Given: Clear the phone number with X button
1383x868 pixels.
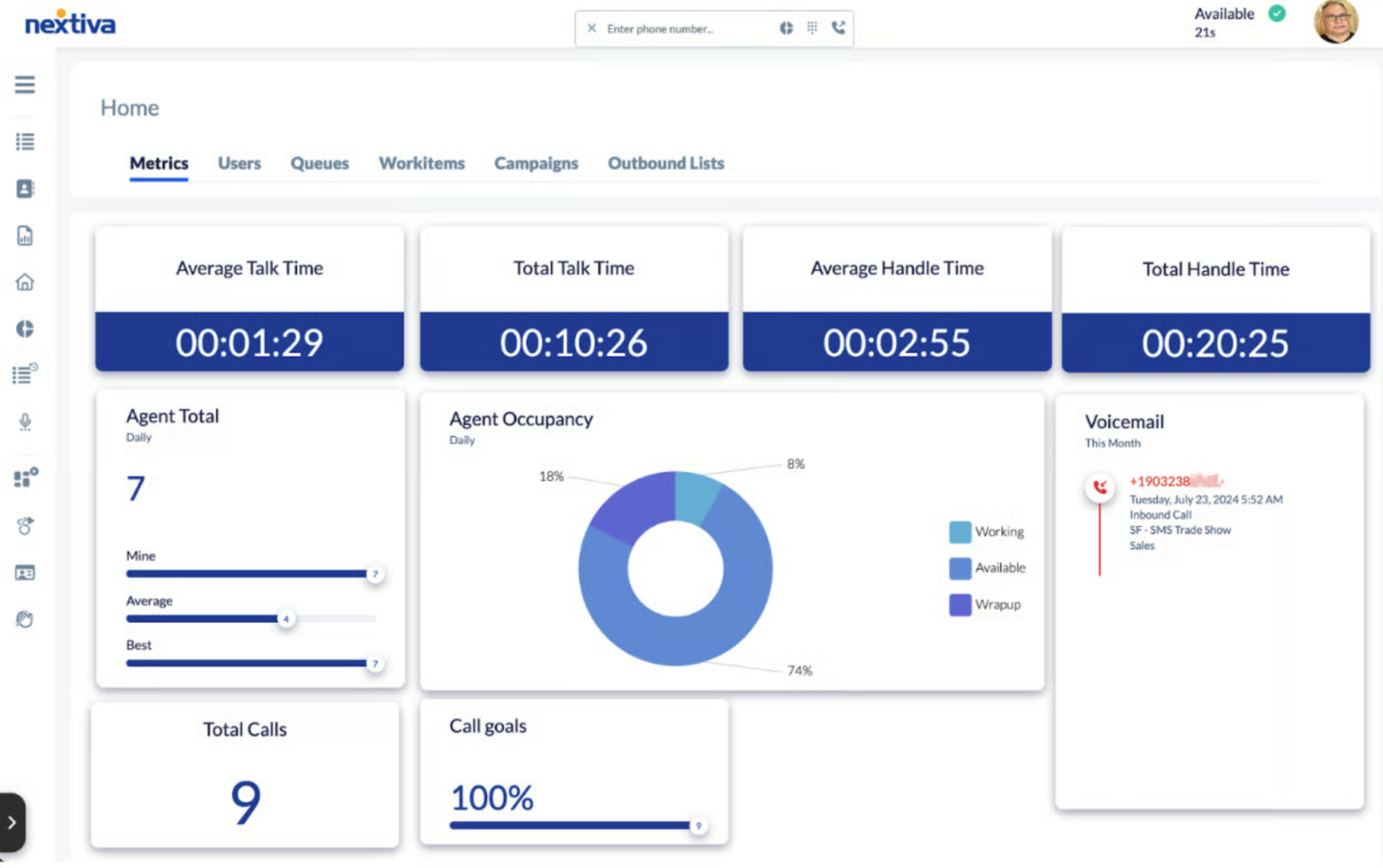Looking at the screenshot, I should pos(592,28).
